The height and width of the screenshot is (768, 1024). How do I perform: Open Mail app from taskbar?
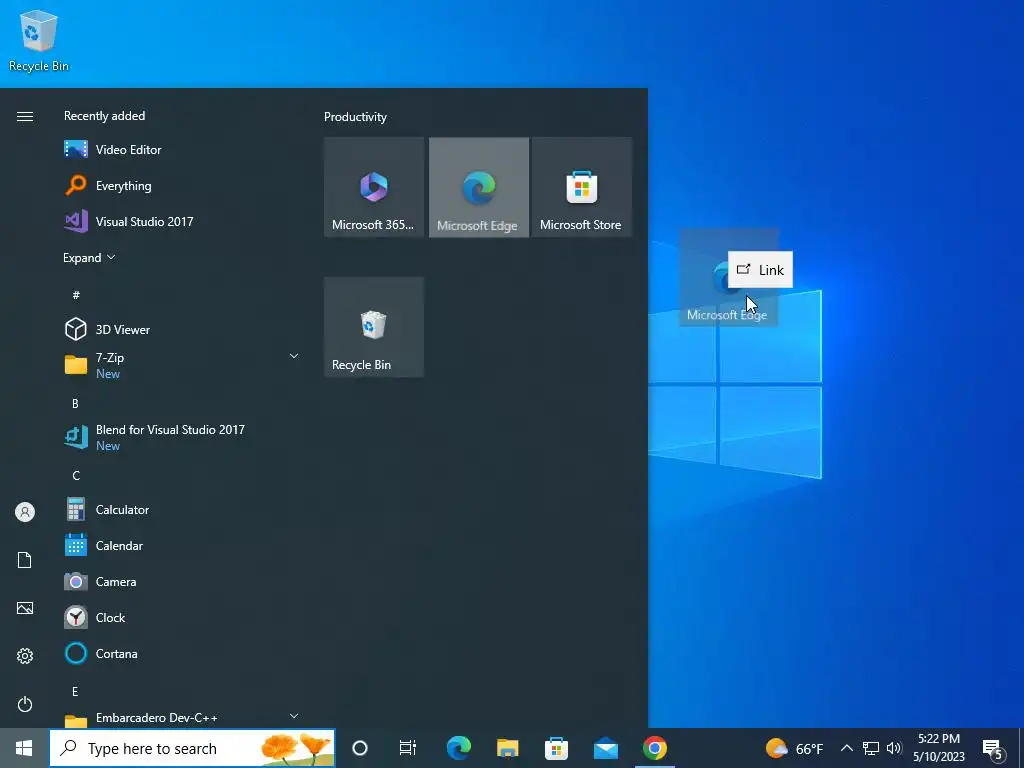point(605,748)
